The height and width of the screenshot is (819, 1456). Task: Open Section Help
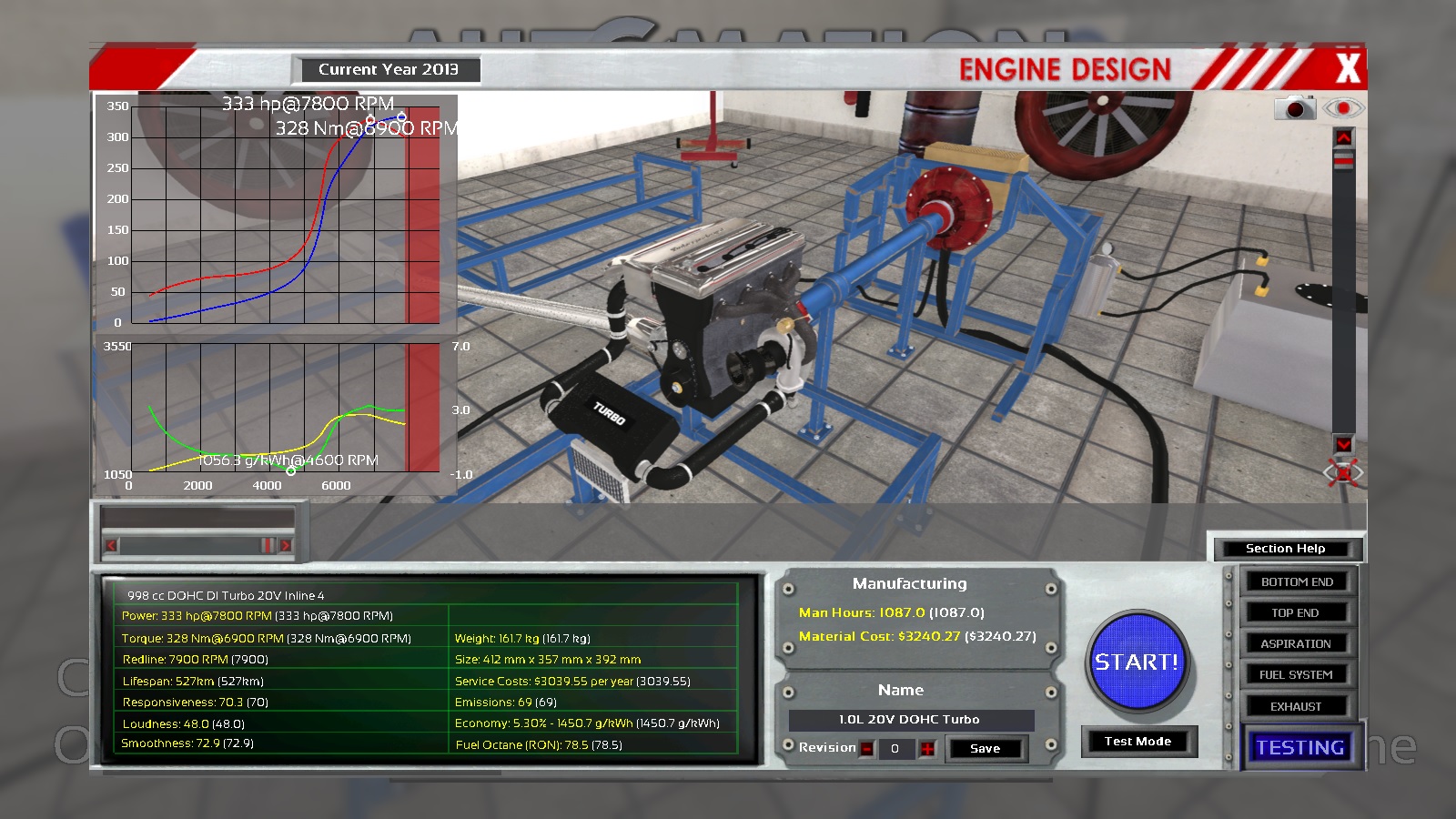click(x=1286, y=549)
